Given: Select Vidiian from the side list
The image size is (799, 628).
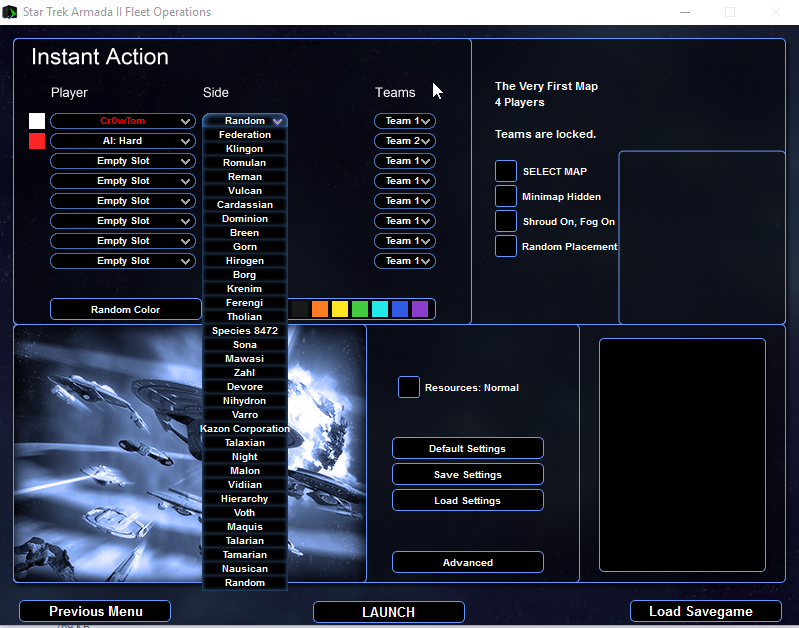Looking at the screenshot, I should 245,485.
